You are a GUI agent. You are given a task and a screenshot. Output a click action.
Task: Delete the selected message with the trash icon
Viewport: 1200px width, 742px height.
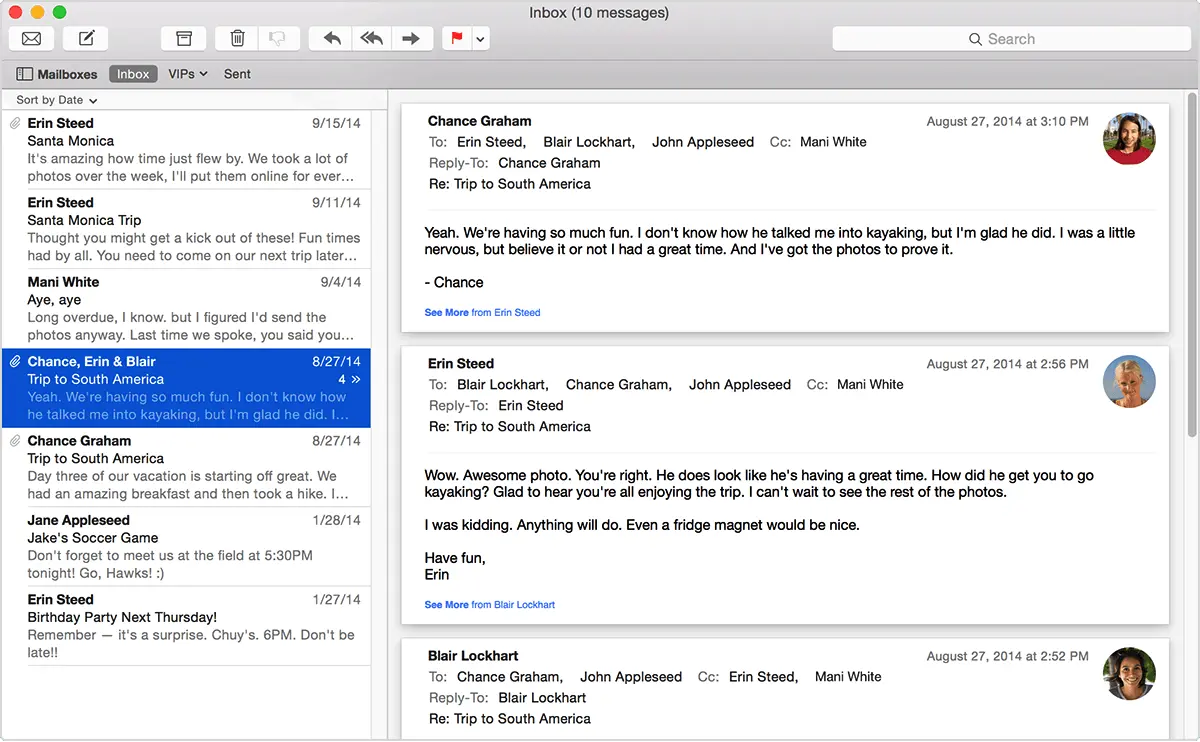tap(236, 38)
